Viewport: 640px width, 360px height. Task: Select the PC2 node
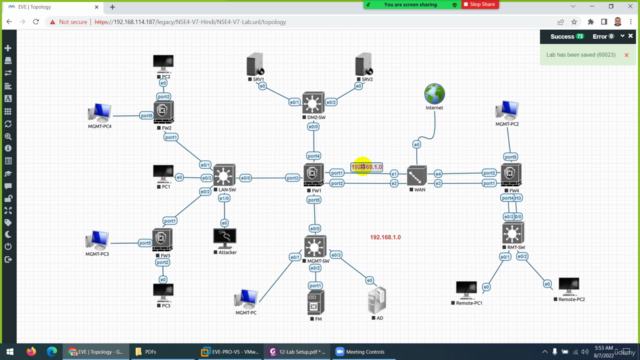tap(163, 64)
